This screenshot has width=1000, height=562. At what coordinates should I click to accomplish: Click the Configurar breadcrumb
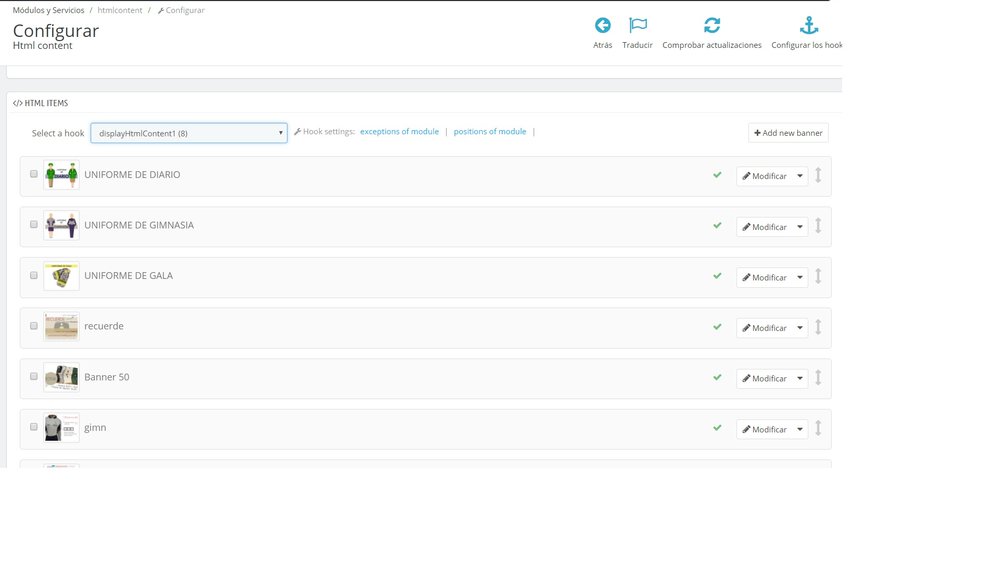click(x=181, y=10)
